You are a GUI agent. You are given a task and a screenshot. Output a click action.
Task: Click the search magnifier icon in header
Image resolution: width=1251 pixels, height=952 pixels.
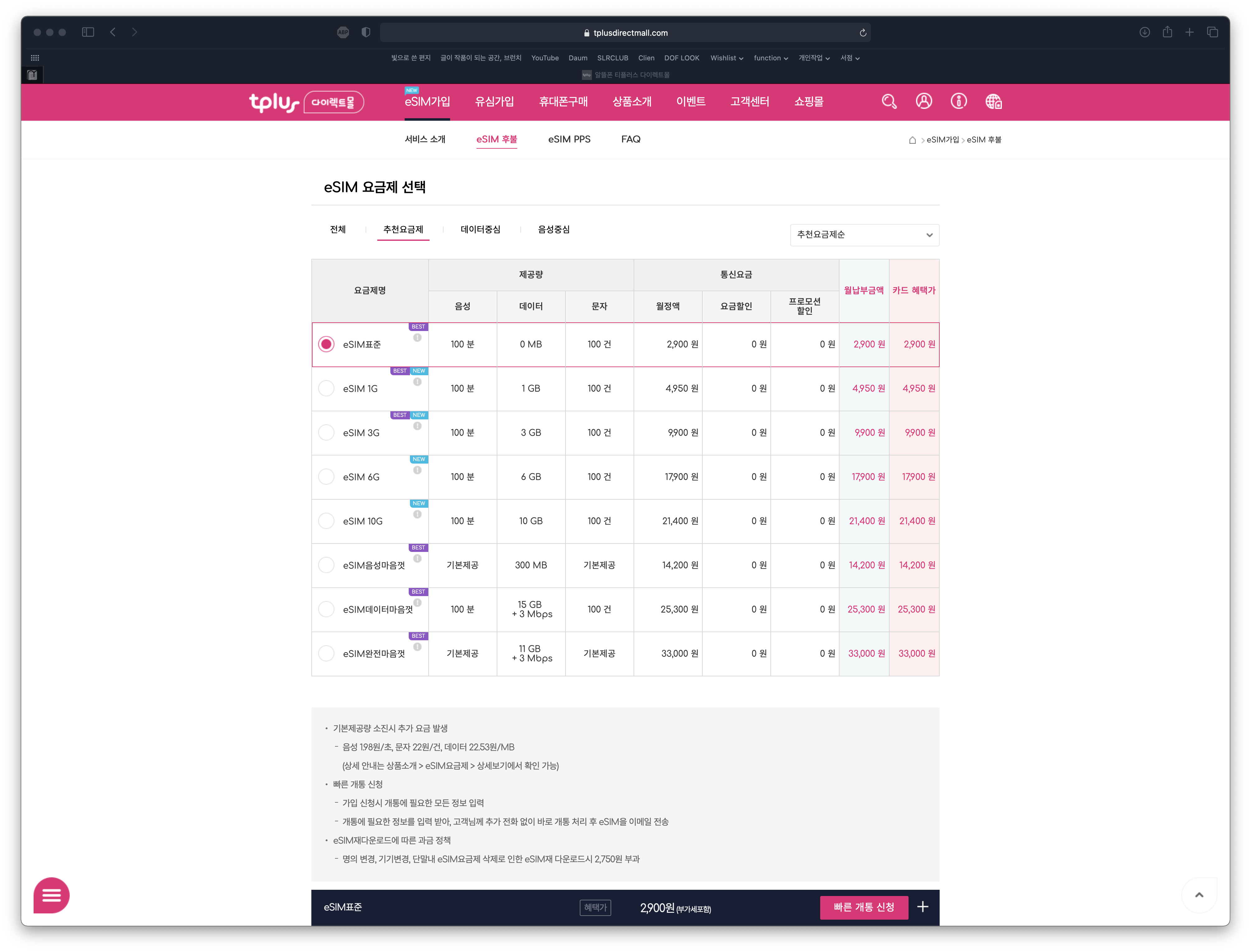[x=888, y=101]
